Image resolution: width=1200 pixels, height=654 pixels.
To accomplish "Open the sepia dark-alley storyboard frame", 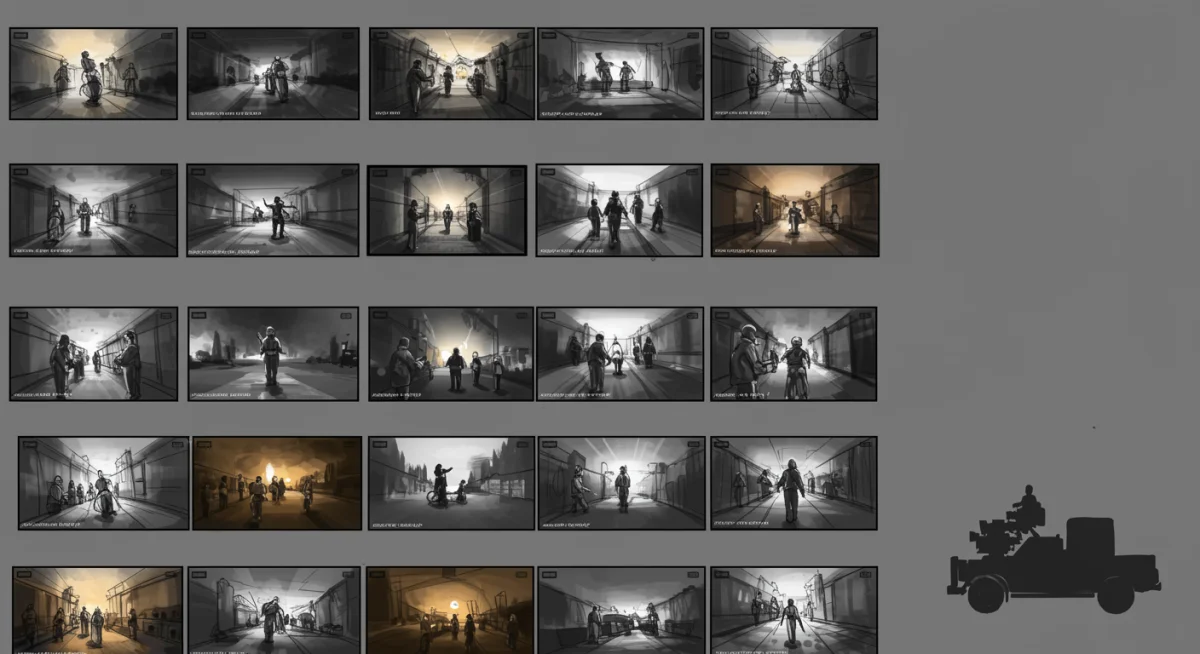I will pos(794,209).
